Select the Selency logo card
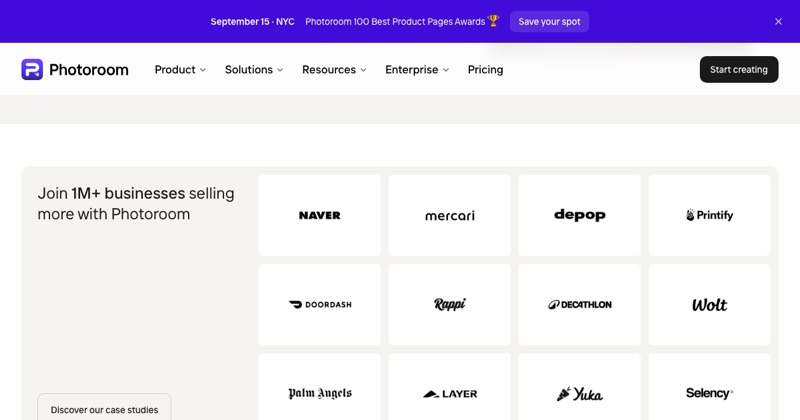The image size is (800, 420). click(x=710, y=388)
